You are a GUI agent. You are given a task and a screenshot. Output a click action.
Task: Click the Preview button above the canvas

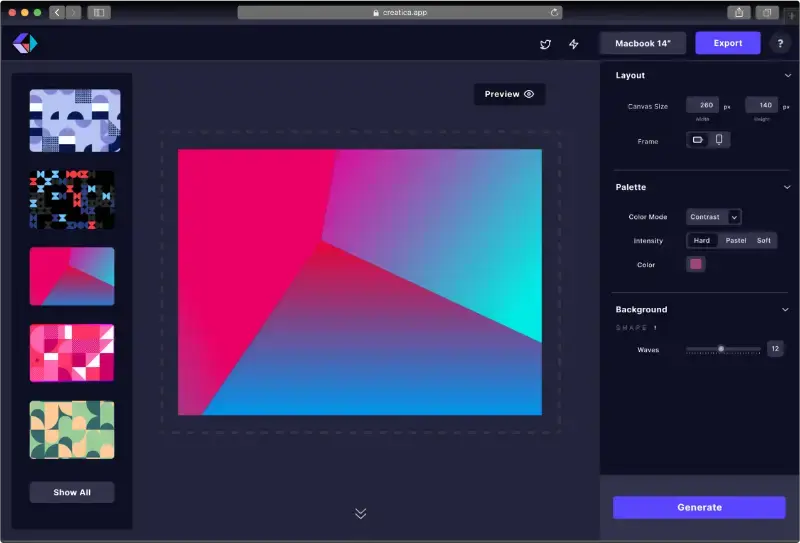[509, 94]
